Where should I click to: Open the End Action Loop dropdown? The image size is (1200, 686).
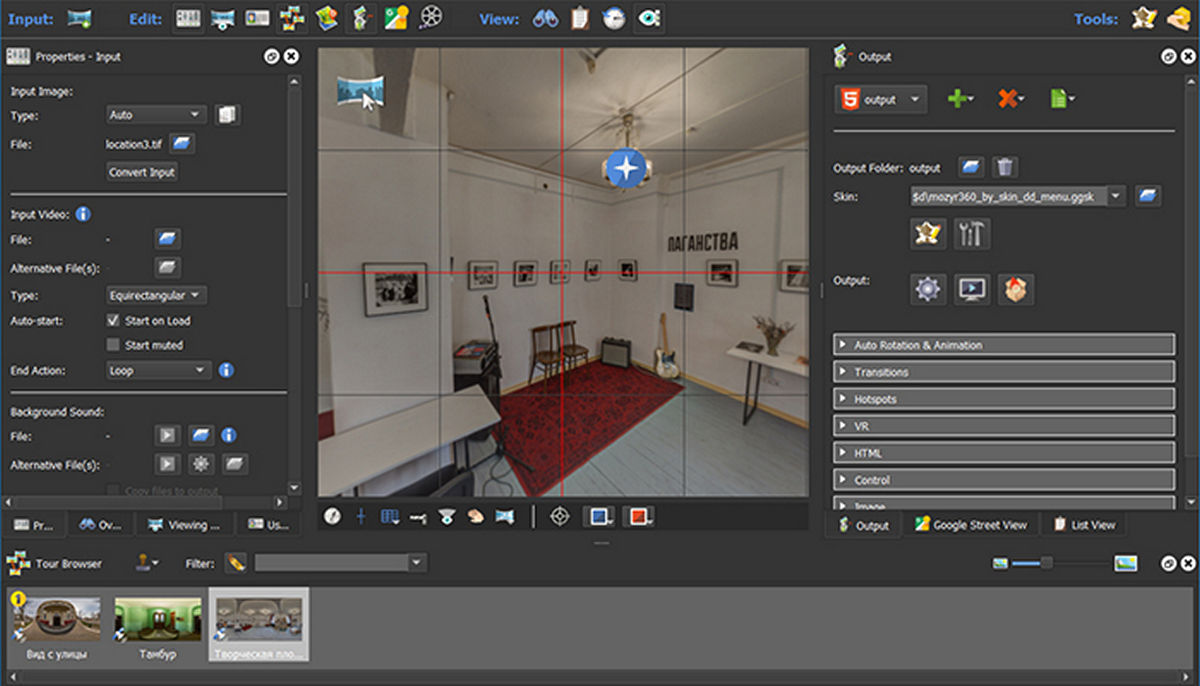click(157, 370)
